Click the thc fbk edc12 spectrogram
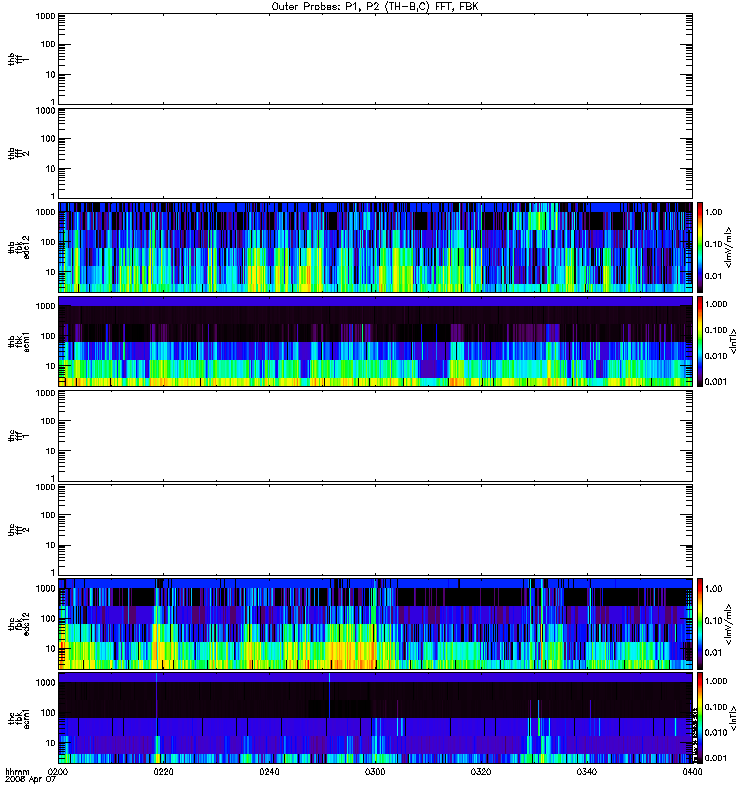 [x=375, y=623]
